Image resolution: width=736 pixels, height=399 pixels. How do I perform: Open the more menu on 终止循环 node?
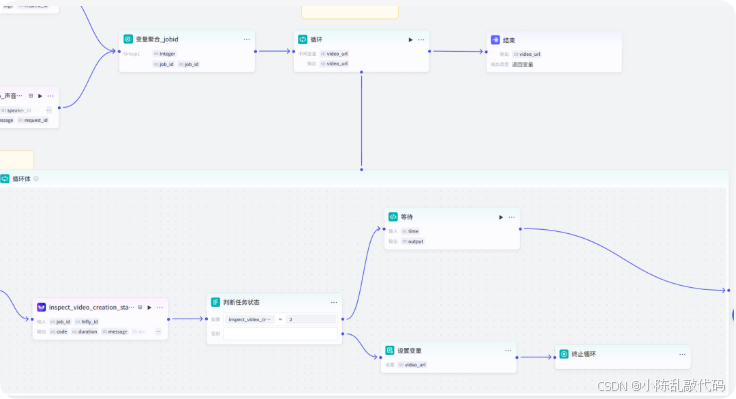tap(682, 354)
